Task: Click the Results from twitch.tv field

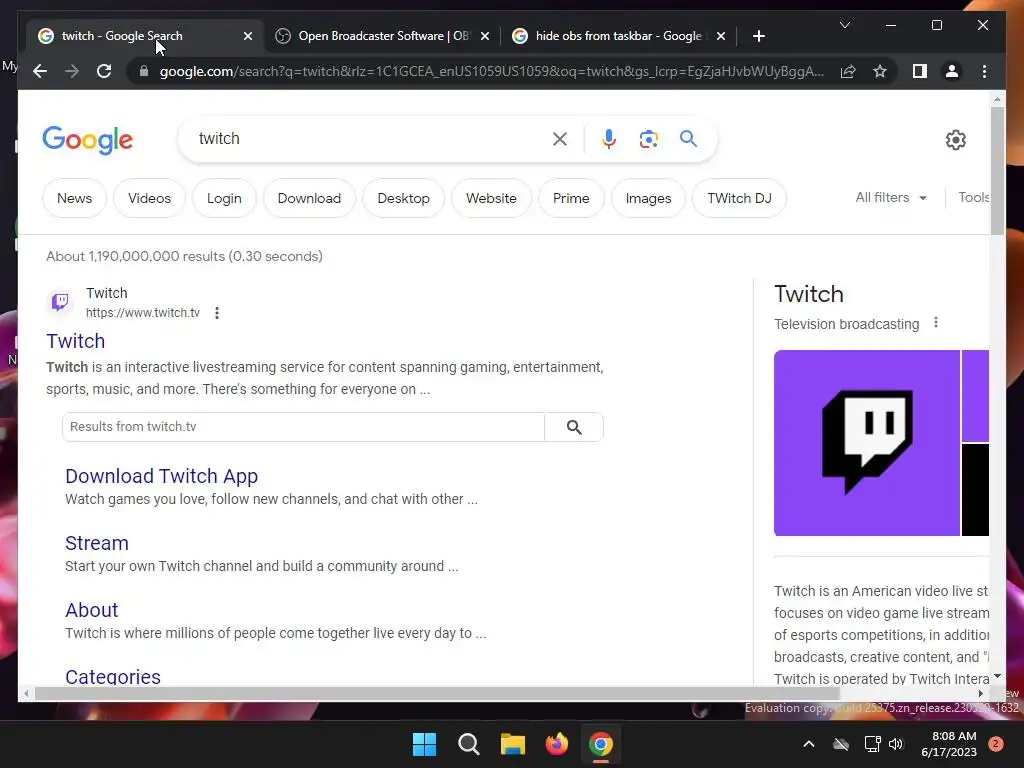Action: click(x=303, y=427)
